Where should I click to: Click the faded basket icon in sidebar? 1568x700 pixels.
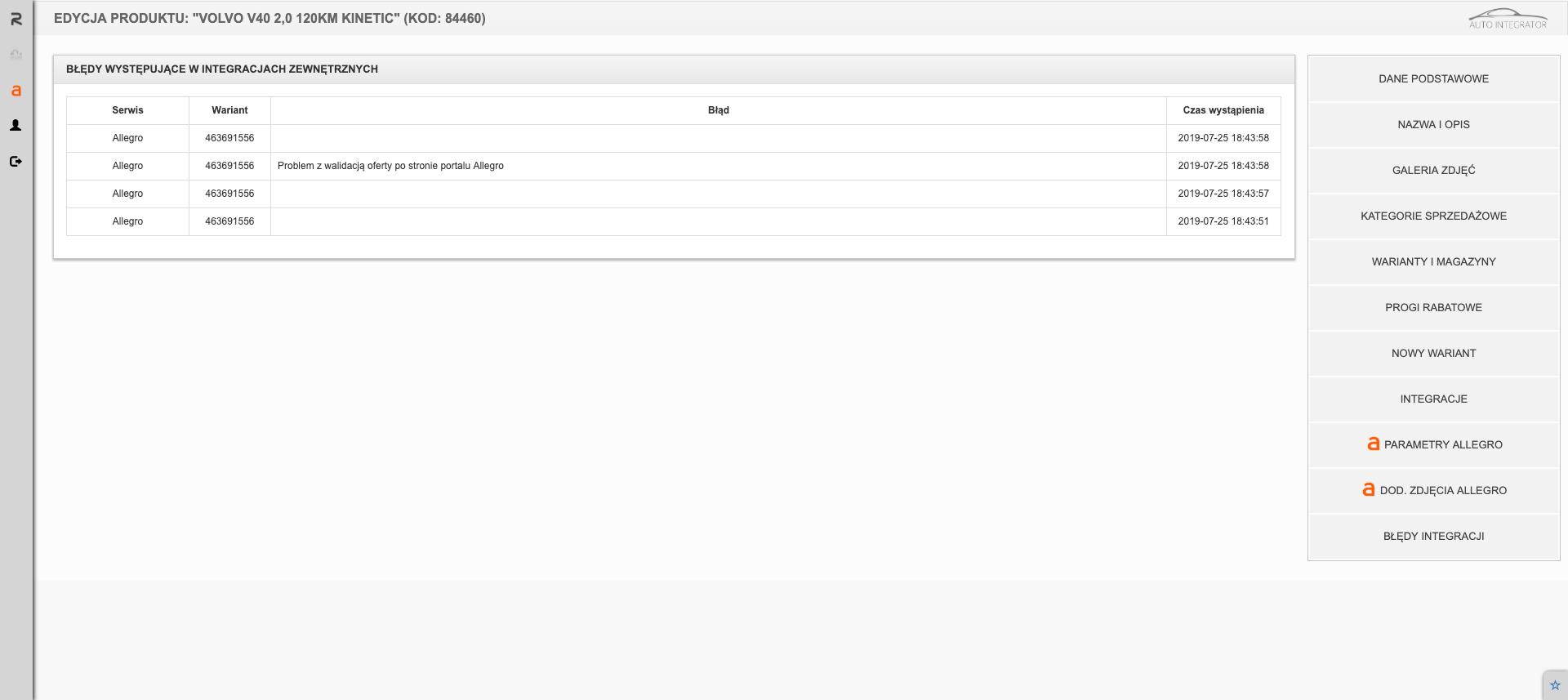pyautogui.click(x=16, y=55)
